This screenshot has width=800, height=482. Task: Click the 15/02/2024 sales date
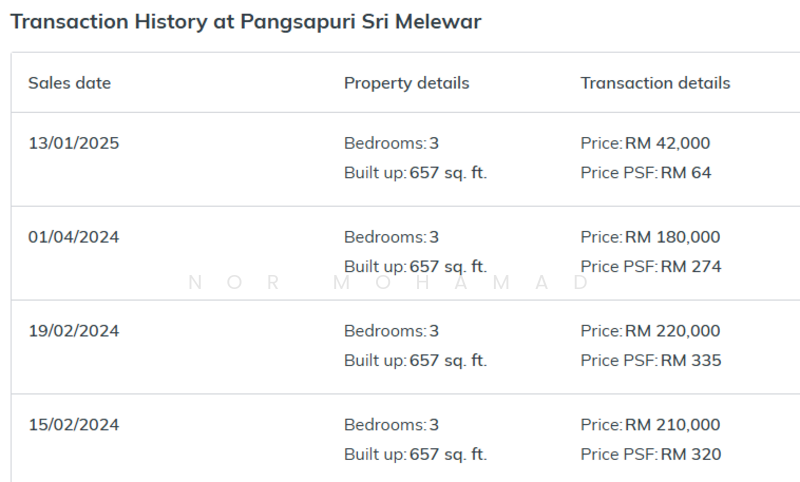[73, 425]
